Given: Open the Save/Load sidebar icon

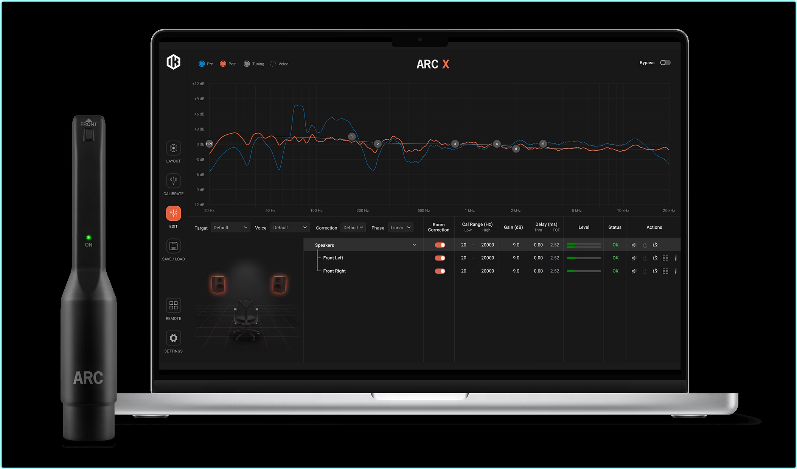Looking at the screenshot, I should (x=173, y=246).
